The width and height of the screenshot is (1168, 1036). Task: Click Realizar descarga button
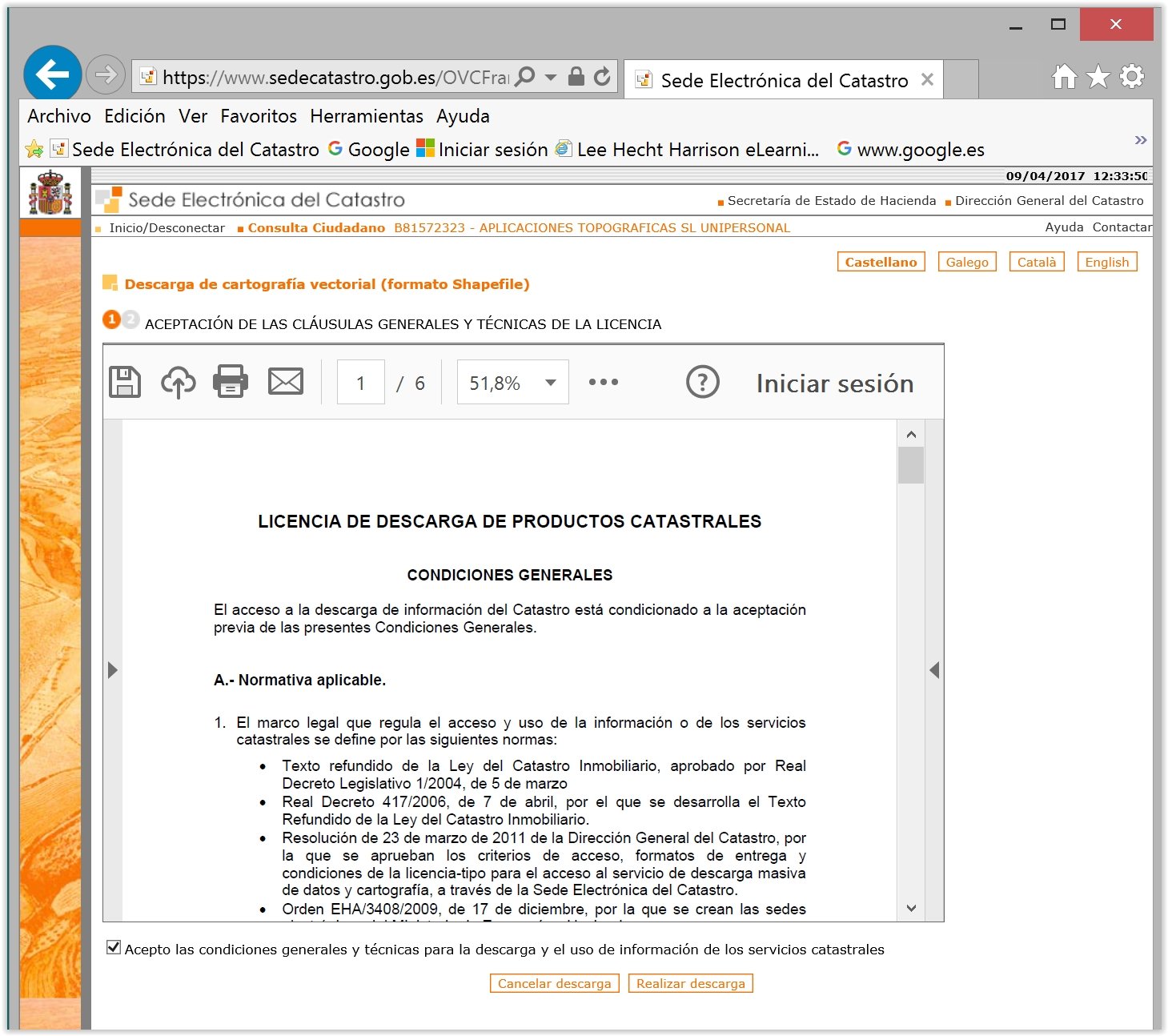point(691,983)
